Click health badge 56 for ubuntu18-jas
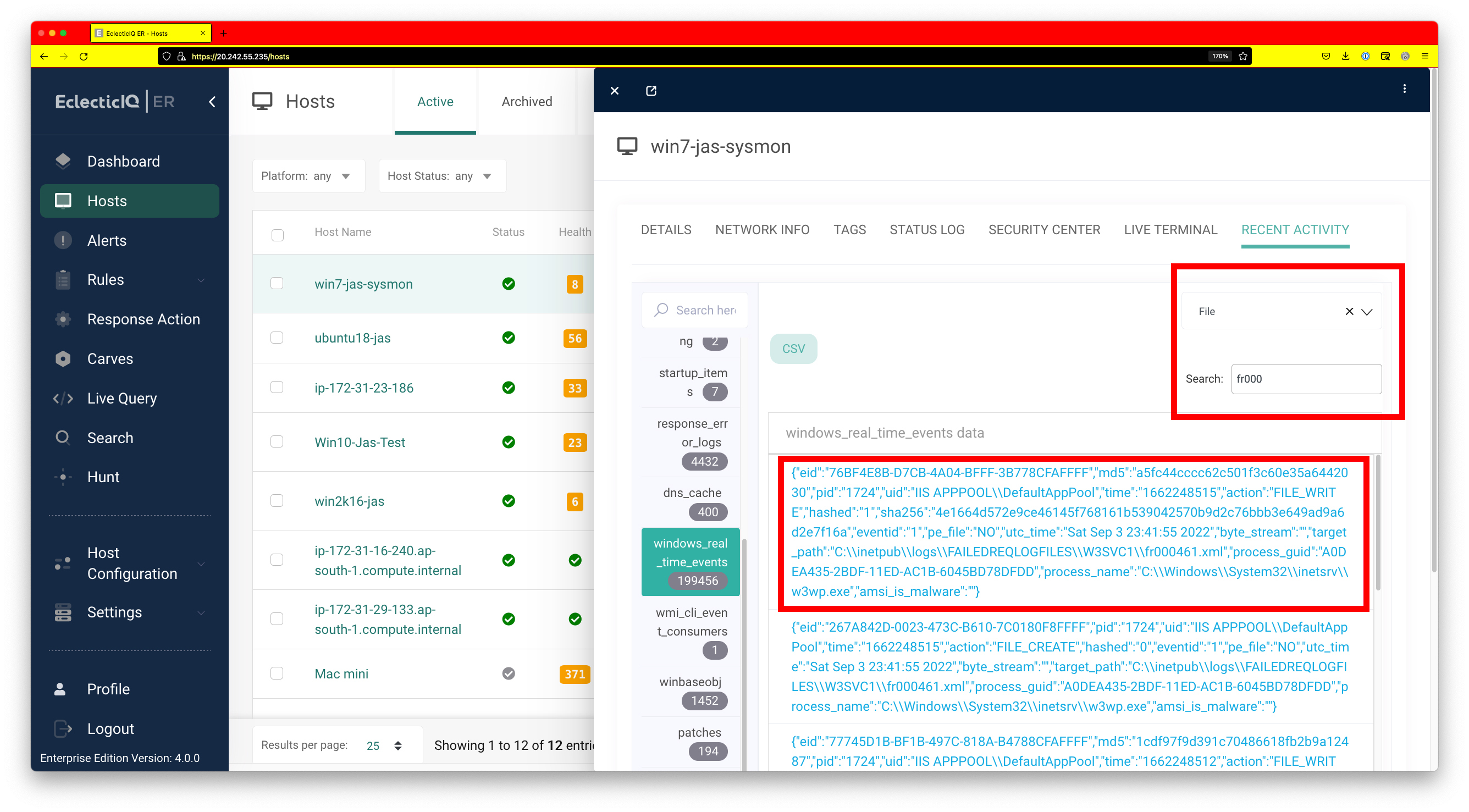This screenshot has width=1469, height=812. pos(575,338)
